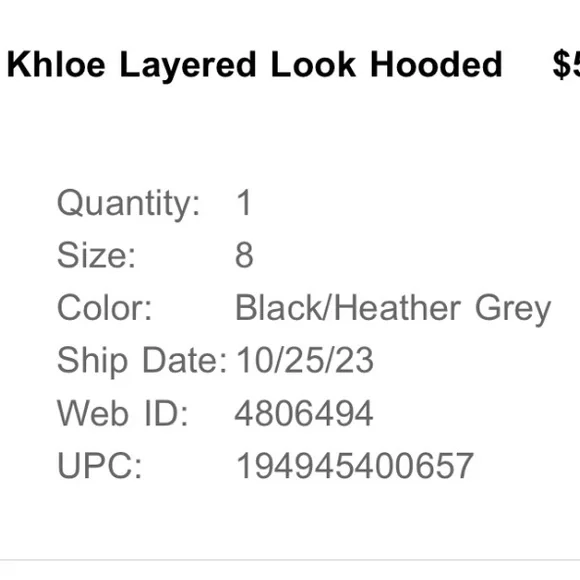The image size is (580, 580).
Task: Click the word Grey in color value
Action: tap(513, 309)
